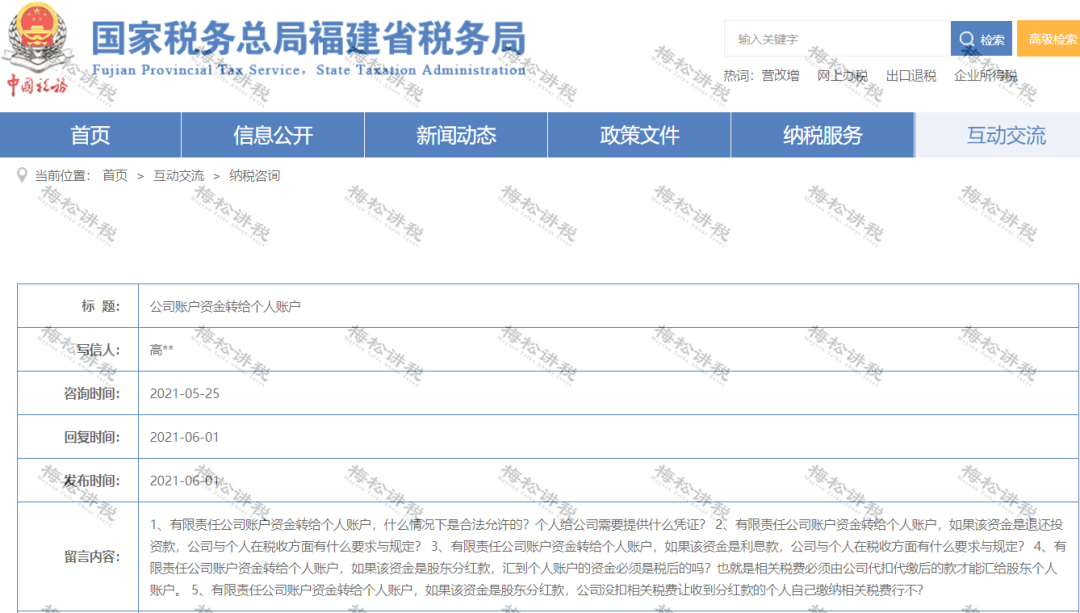Click the 输入关键字 search input field
The height and width of the screenshot is (613, 1080).
coord(840,38)
